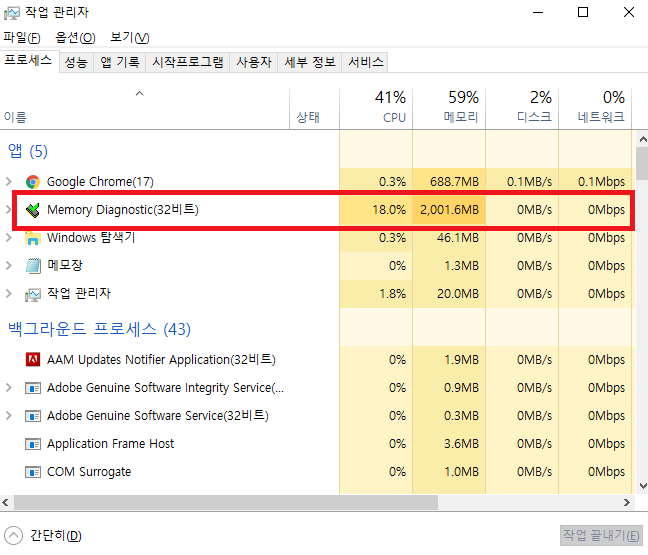Click the Google Chrome icon in process list
This screenshot has height=555, width=648.
33,182
